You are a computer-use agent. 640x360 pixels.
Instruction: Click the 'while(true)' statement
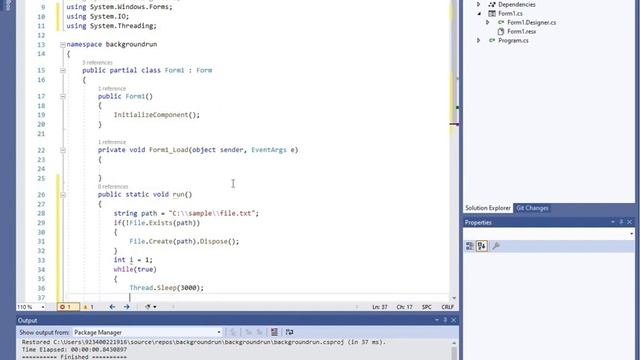(135, 269)
